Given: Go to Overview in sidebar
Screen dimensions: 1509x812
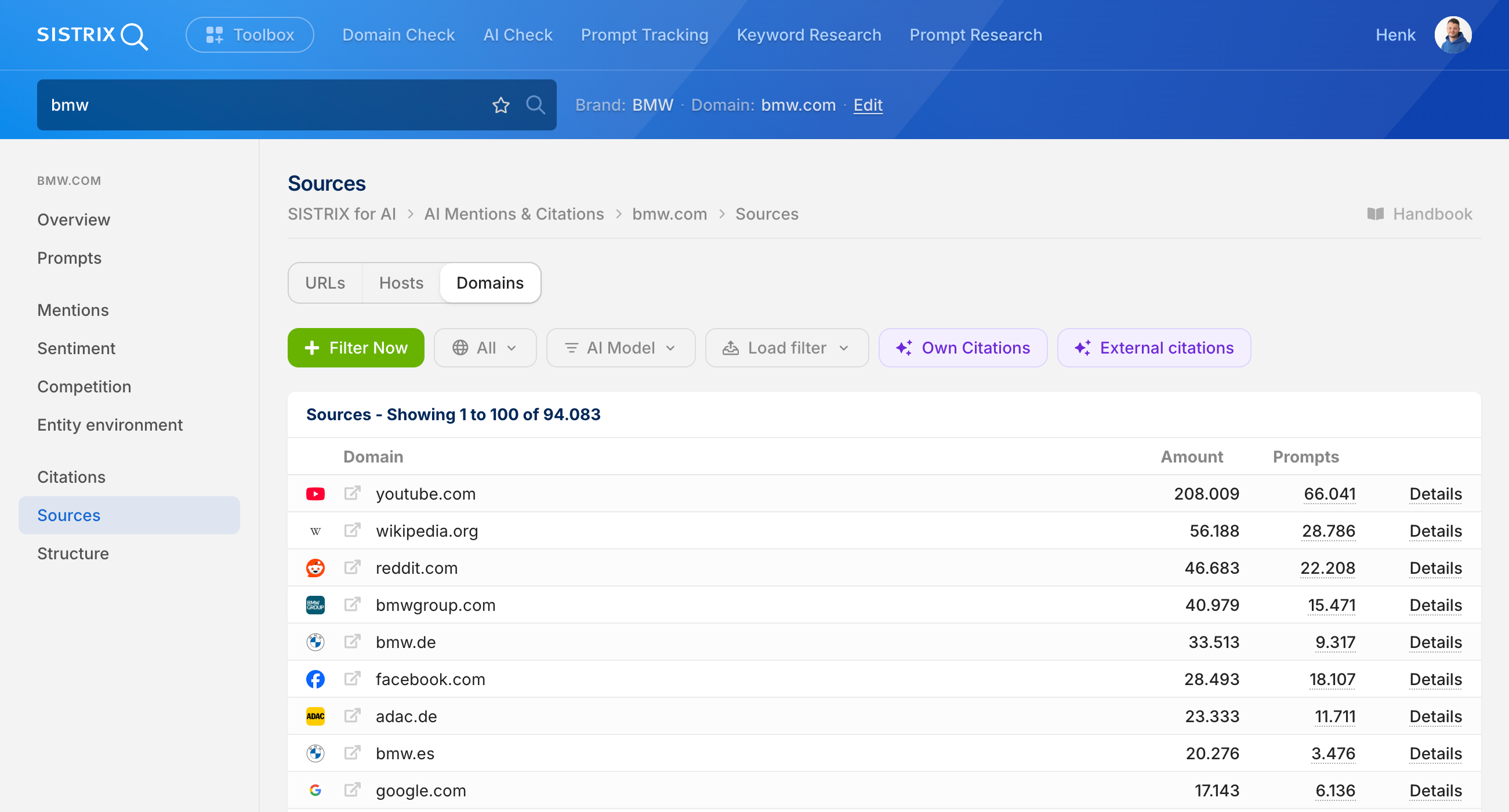Looking at the screenshot, I should pos(73,220).
